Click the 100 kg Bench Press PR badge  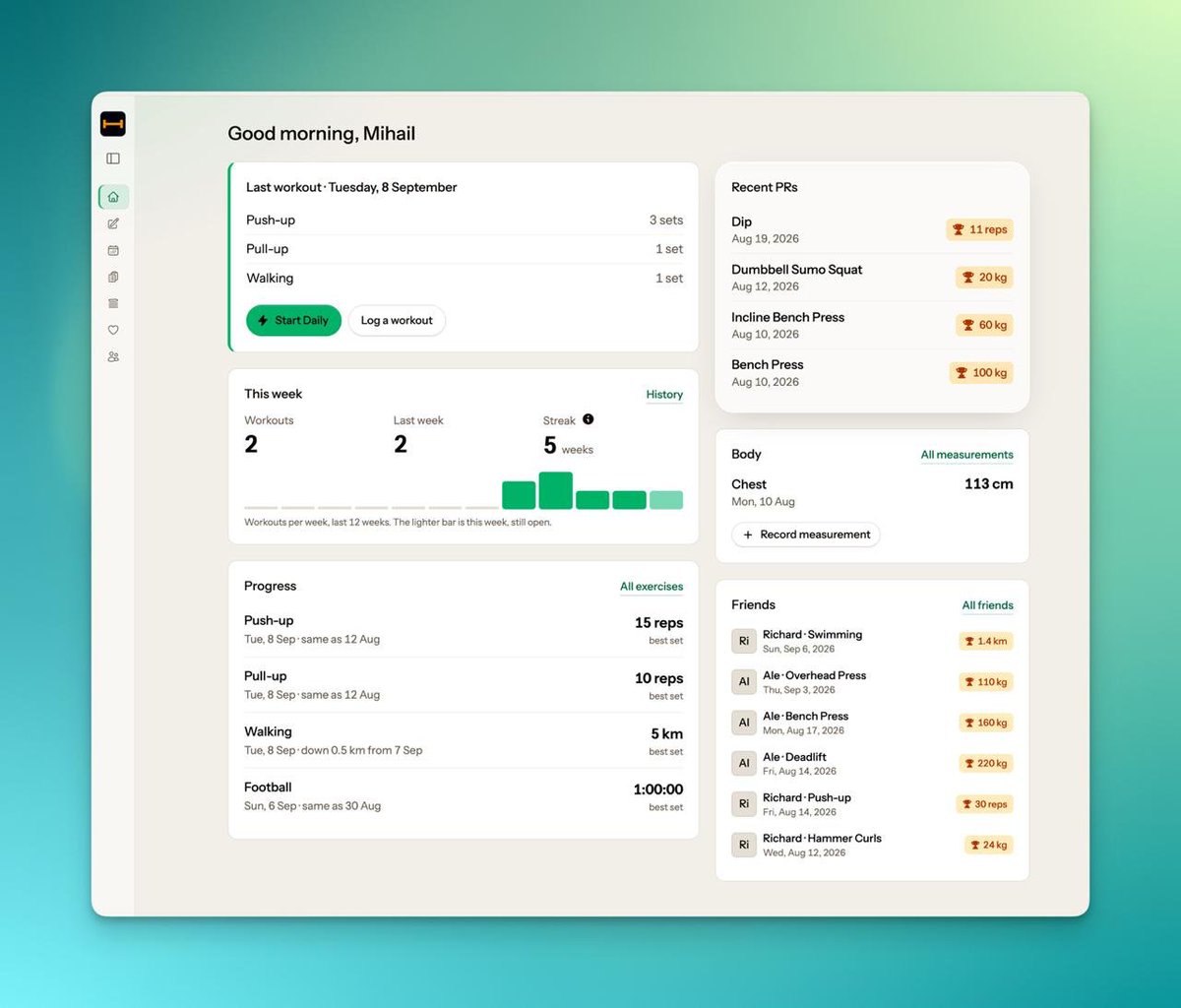click(x=981, y=373)
